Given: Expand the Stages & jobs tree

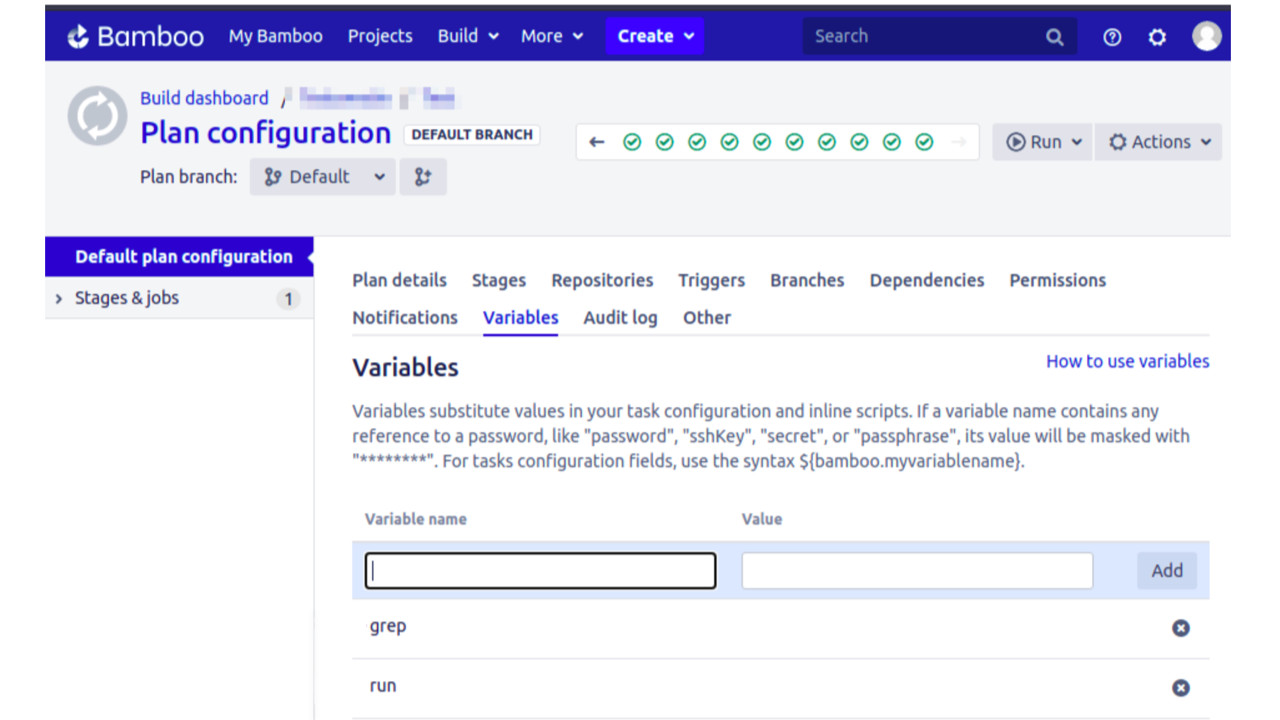Looking at the screenshot, I should [x=59, y=298].
